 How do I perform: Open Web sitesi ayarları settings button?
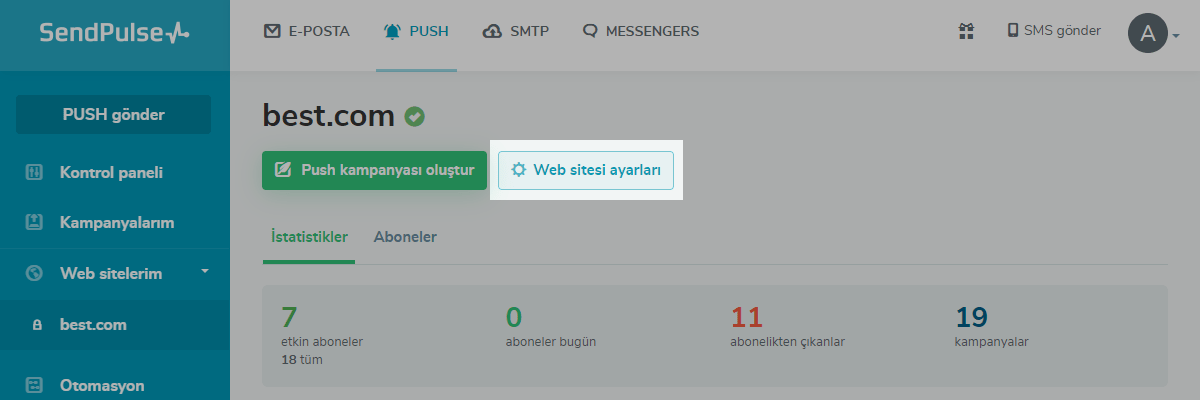click(586, 170)
